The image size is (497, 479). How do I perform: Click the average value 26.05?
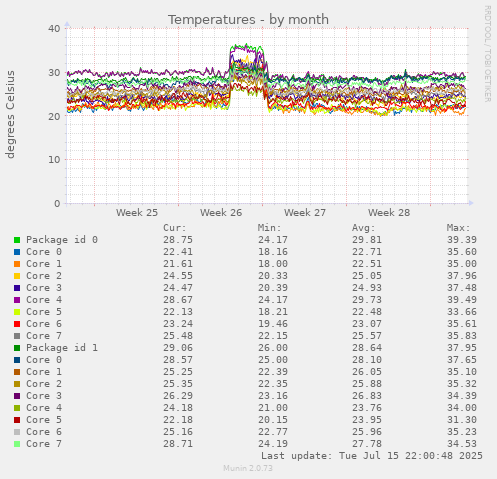[367, 372]
